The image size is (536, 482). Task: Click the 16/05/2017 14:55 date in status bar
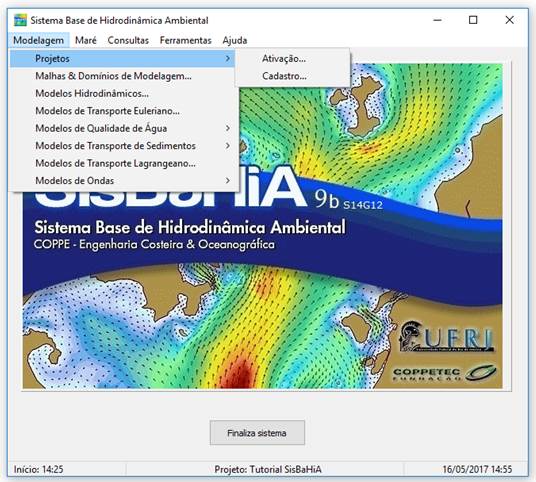(477, 469)
